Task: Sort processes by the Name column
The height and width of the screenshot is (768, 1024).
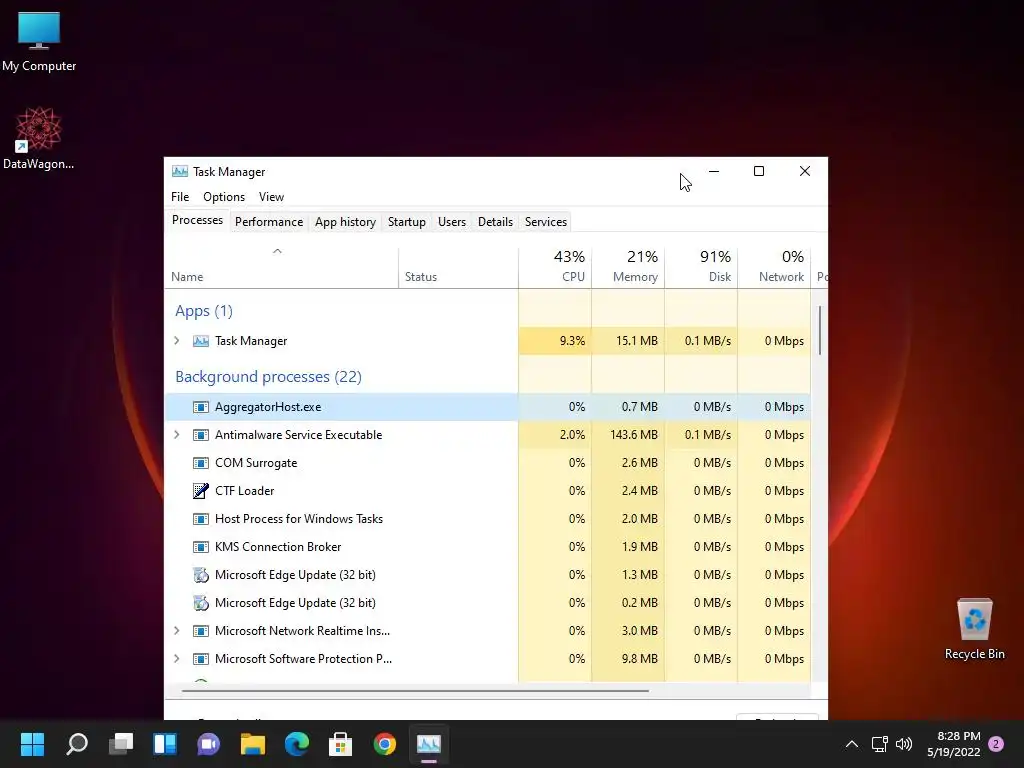Action: click(x=281, y=268)
